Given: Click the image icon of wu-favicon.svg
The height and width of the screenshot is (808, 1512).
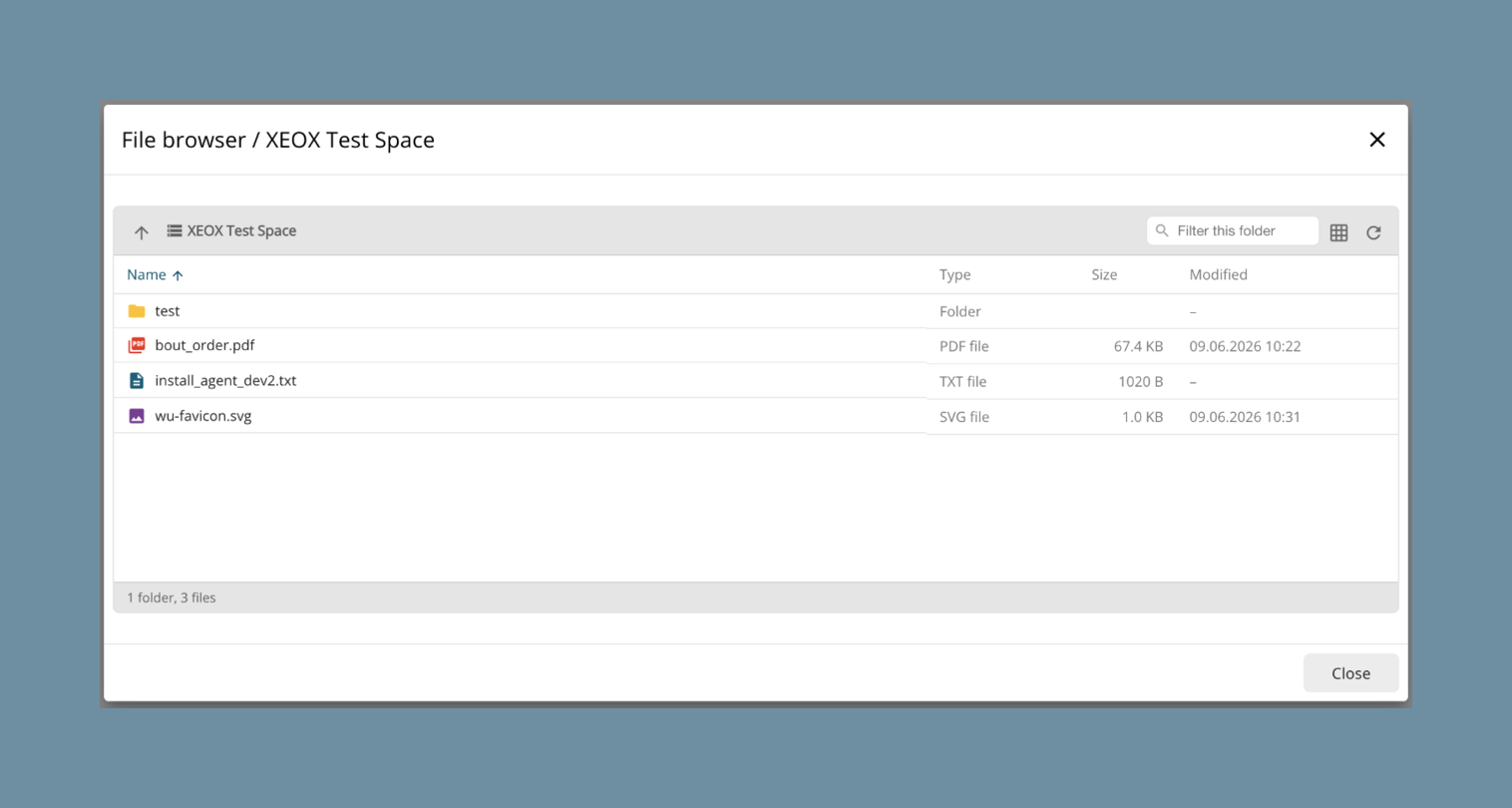Looking at the screenshot, I should coord(137,416).
